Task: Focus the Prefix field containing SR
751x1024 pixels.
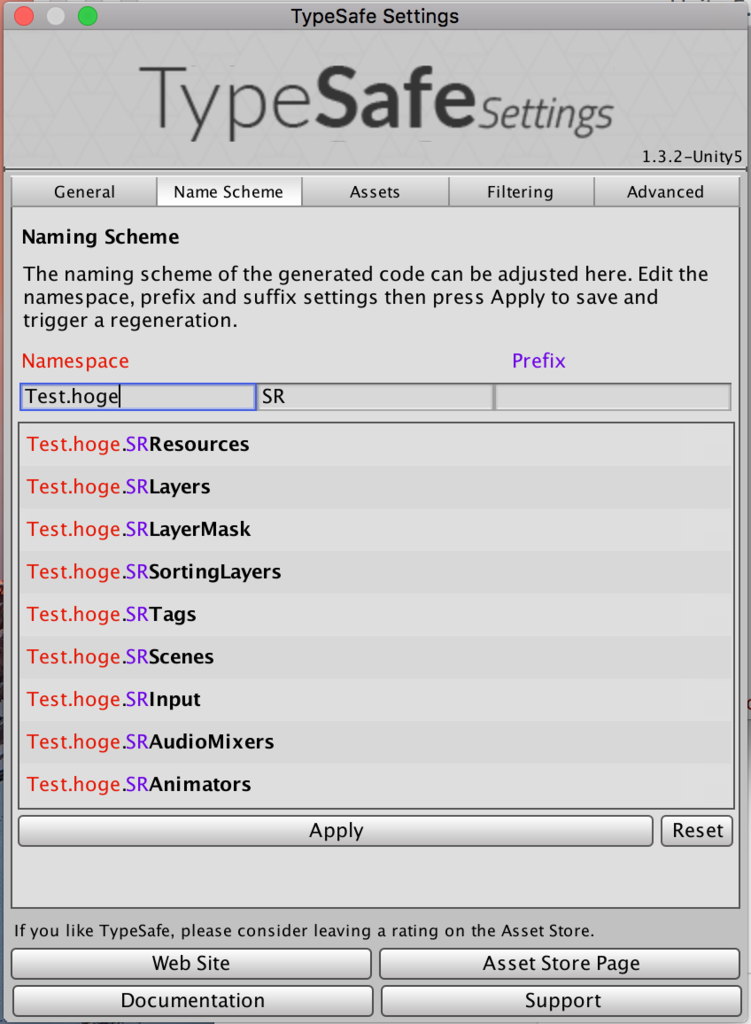Action: (376, 396)
